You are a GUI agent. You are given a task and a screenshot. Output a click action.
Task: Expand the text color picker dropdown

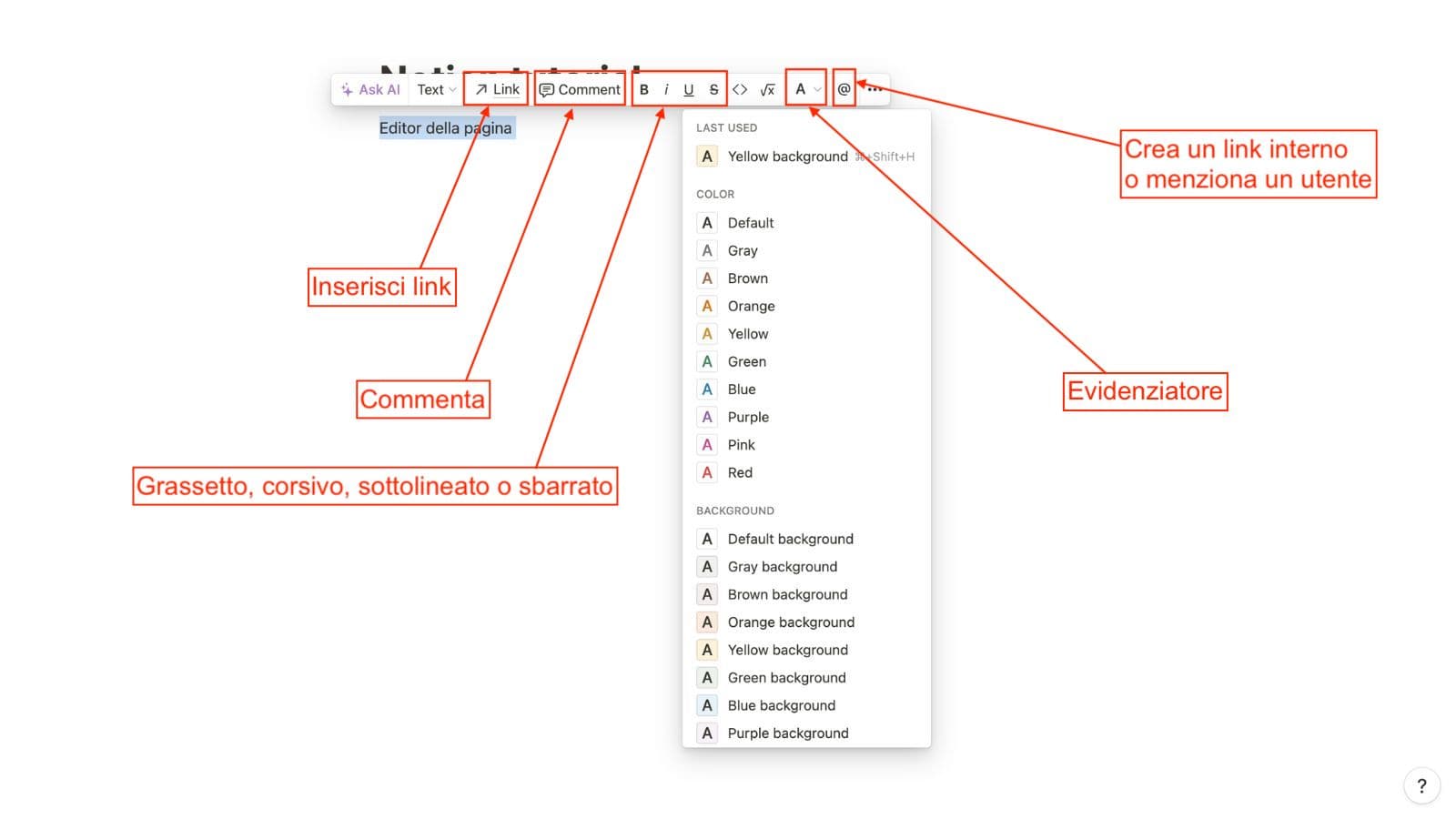[805, 89]
